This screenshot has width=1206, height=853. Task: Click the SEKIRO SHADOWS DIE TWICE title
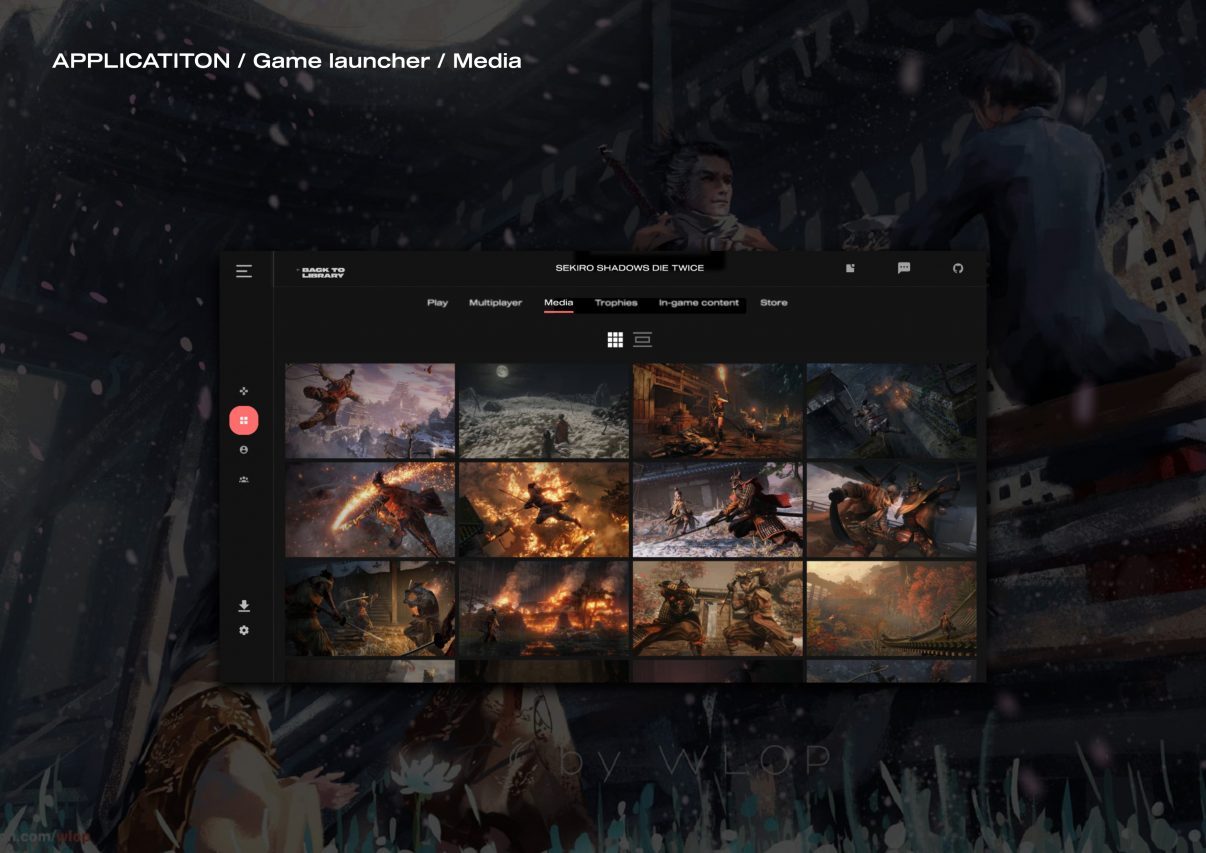630,268
